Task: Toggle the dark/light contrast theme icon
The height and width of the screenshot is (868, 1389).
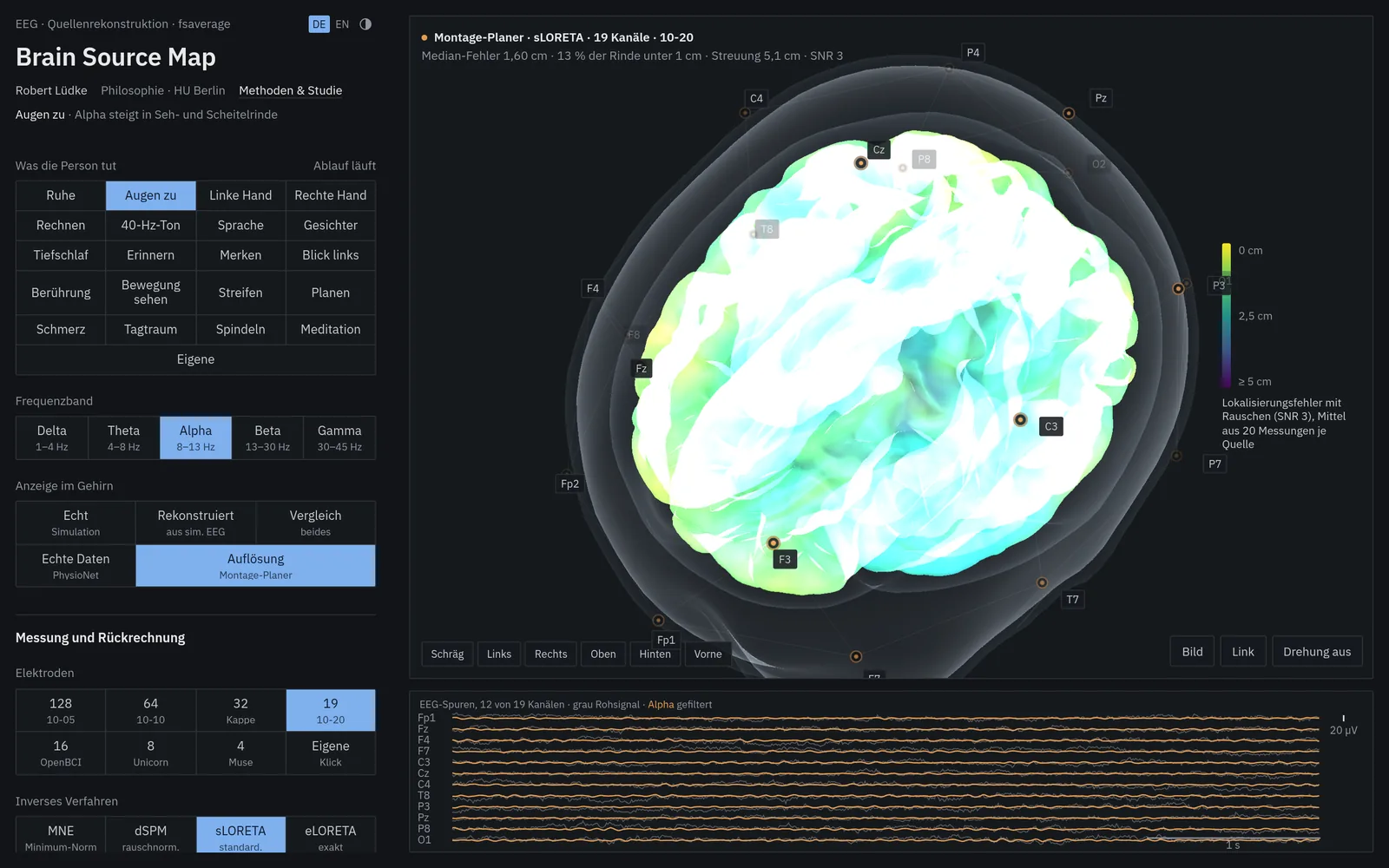Action: pyautogui.click(x=365, y=24)
